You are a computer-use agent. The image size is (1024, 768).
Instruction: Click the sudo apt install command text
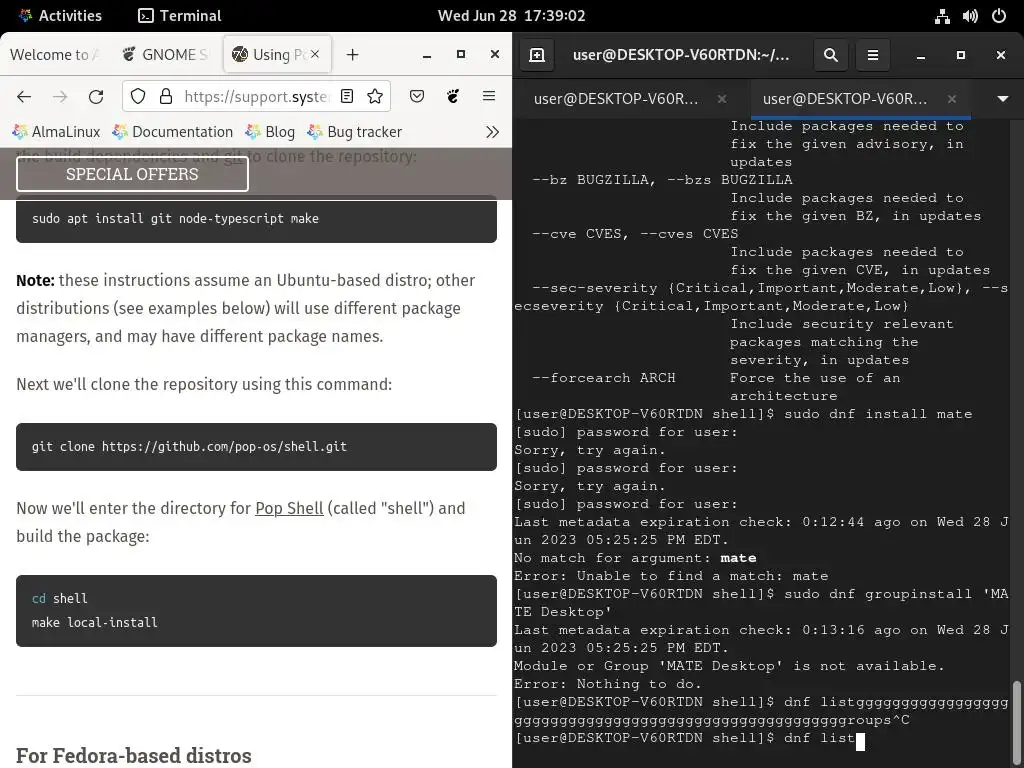175,219
